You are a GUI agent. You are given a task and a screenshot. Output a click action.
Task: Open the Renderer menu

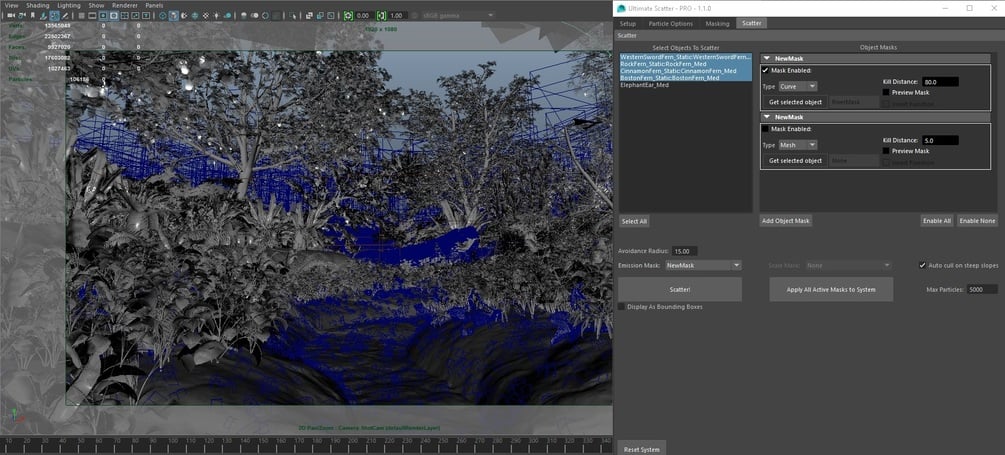click(124, 5)
